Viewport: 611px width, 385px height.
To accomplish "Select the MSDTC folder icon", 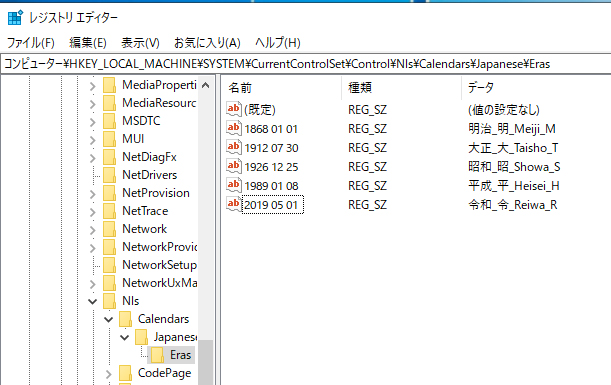I will point(109,121).
